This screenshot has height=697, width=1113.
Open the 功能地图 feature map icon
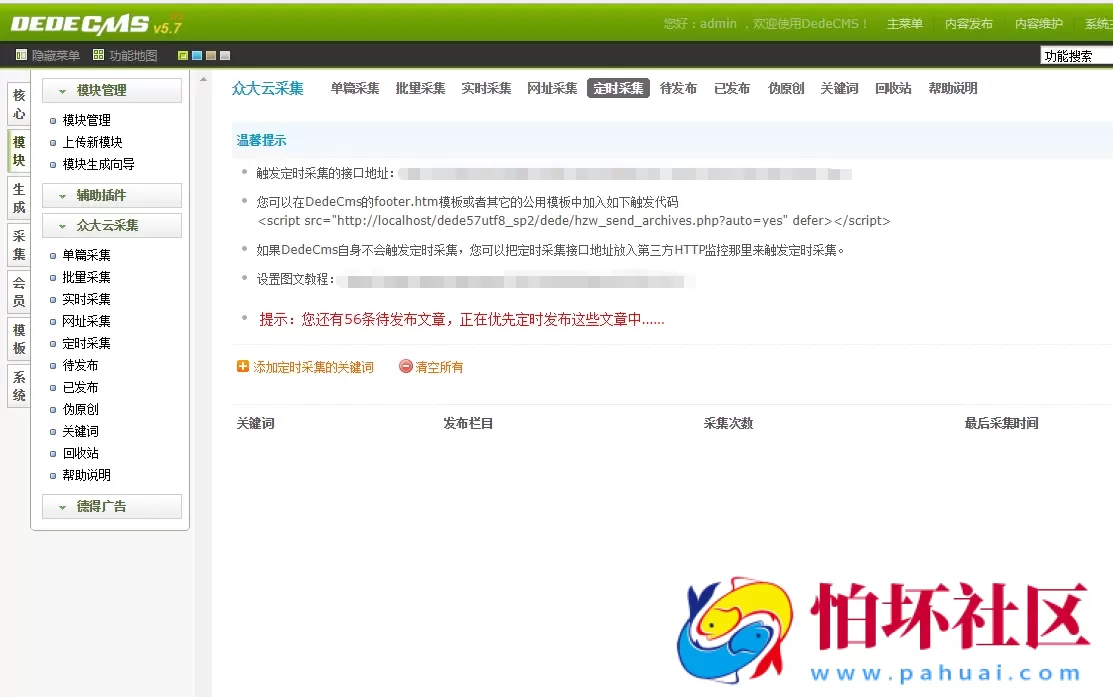pyautogui.click(x=98, y=55)
